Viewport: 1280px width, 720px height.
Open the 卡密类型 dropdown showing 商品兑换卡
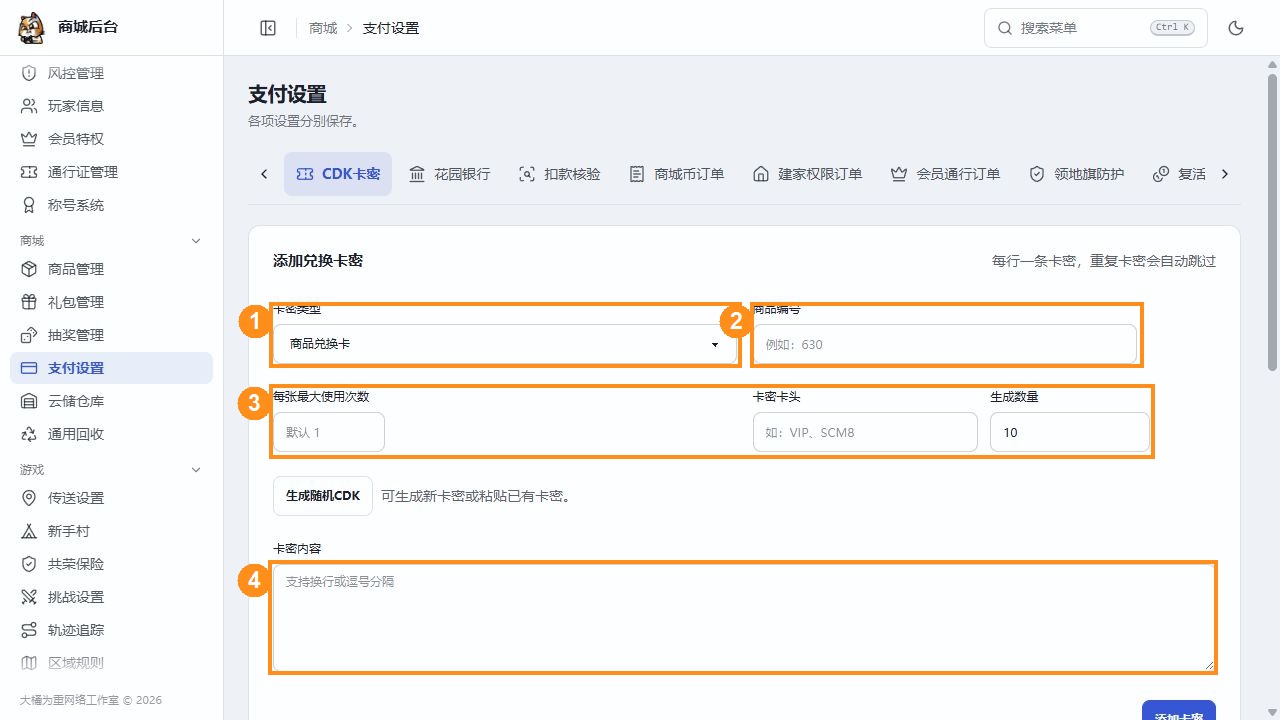505,344
